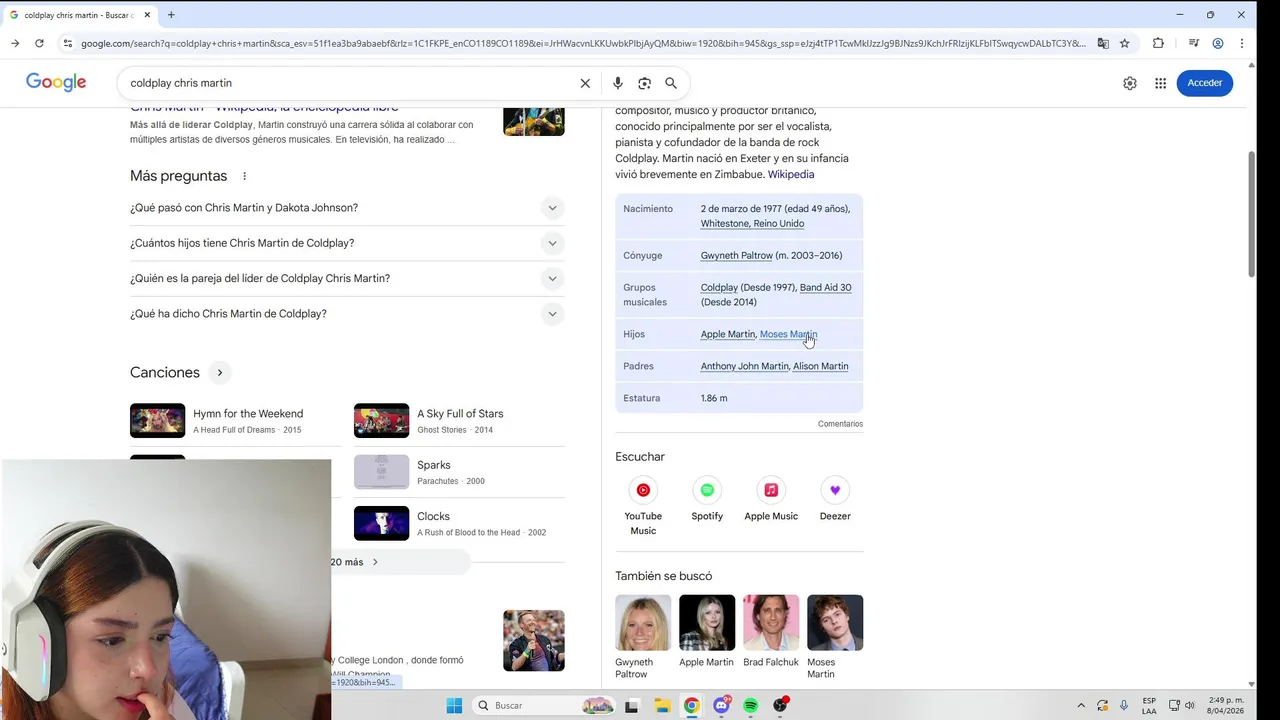Select Gwyneth Paltrow in También se buscó
The height and width of the screenshot is (720, 1280).
[643, 637]
